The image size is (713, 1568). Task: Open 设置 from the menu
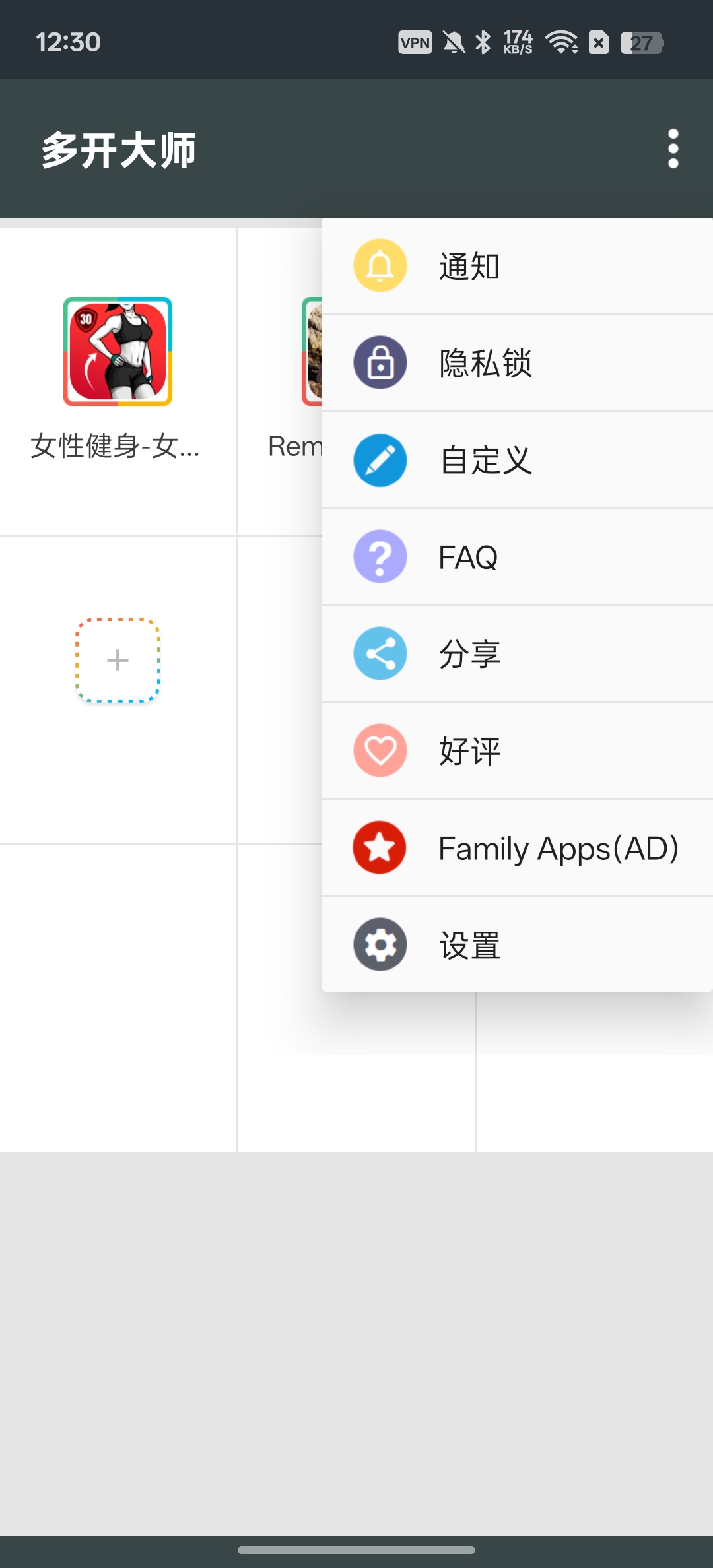tap(518, 944)
